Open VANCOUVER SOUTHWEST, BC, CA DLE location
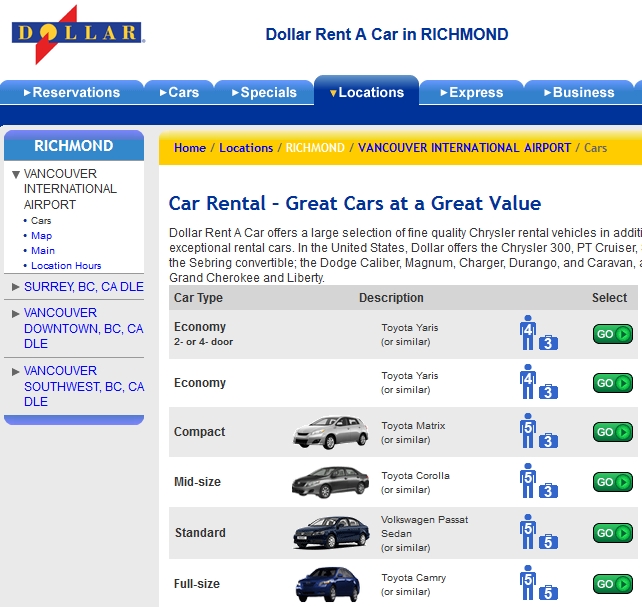The height and width of the screenshot is (607, 642). click(84, 386)
